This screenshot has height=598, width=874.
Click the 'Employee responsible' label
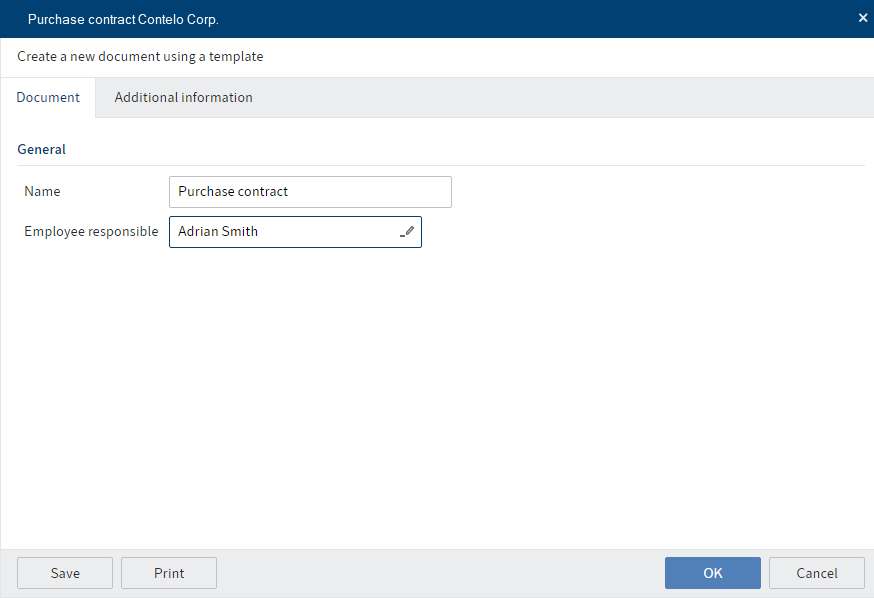[x=91, y=231]
